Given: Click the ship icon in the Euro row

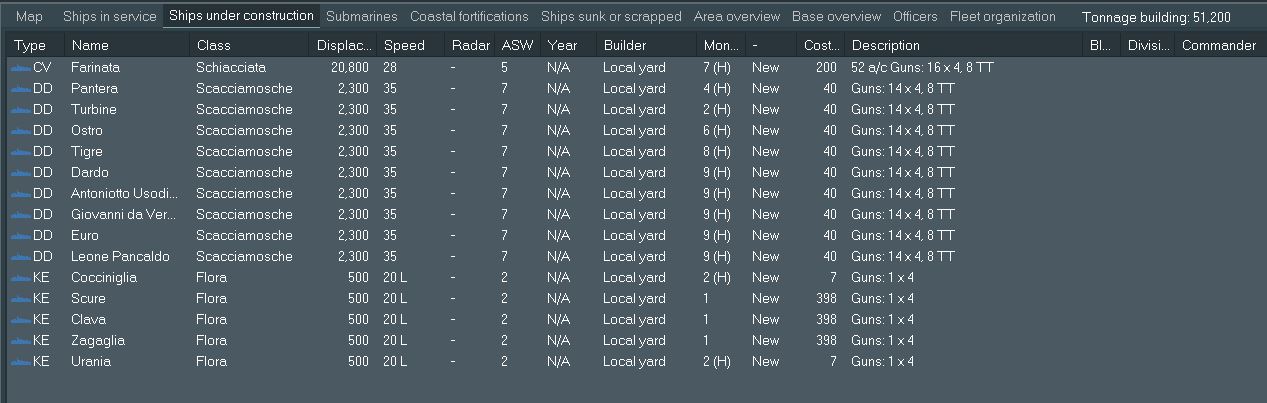Looking at the screenshot, I should [20, 236].
